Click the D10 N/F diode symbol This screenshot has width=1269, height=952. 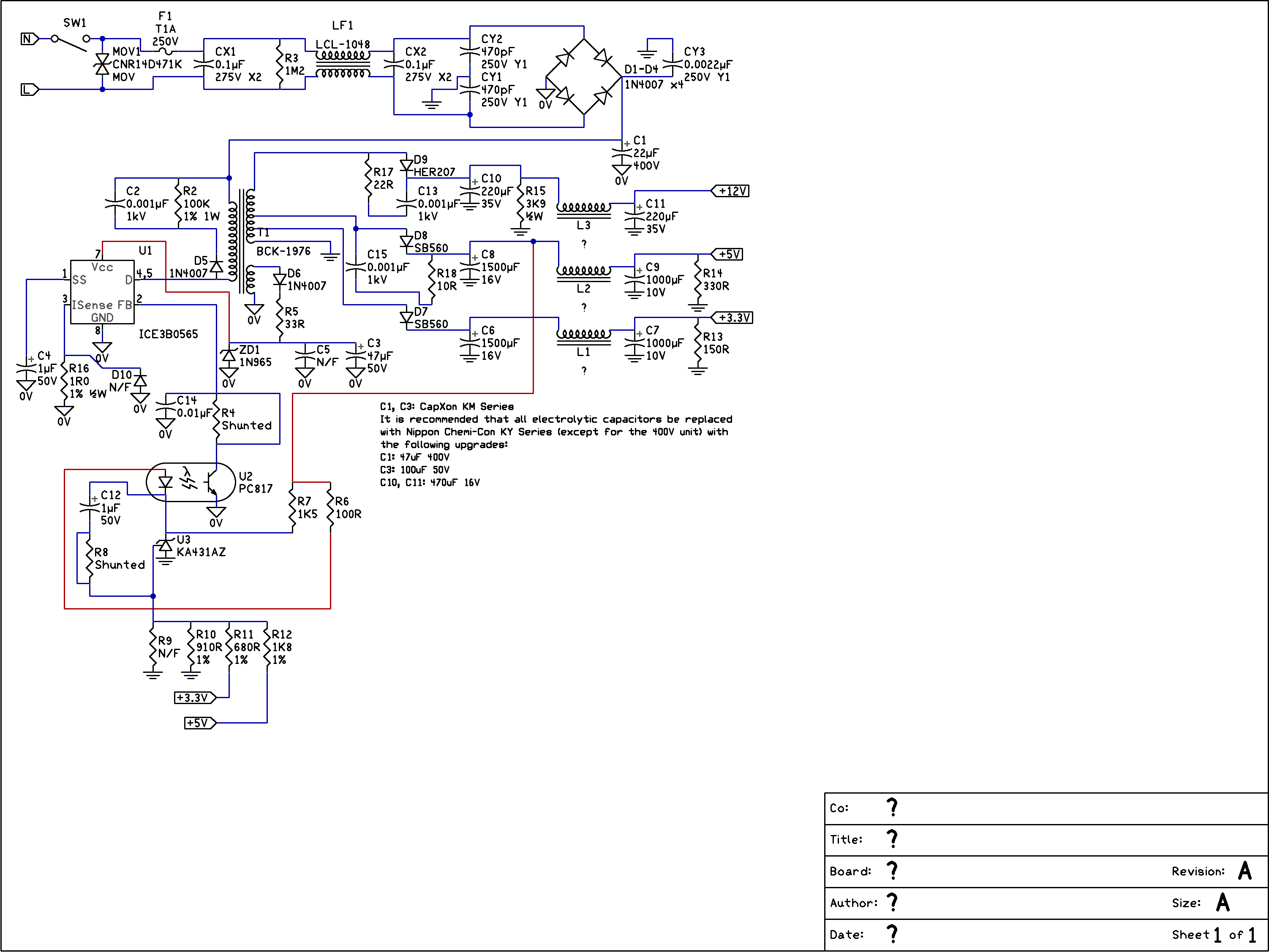[140, 381]
